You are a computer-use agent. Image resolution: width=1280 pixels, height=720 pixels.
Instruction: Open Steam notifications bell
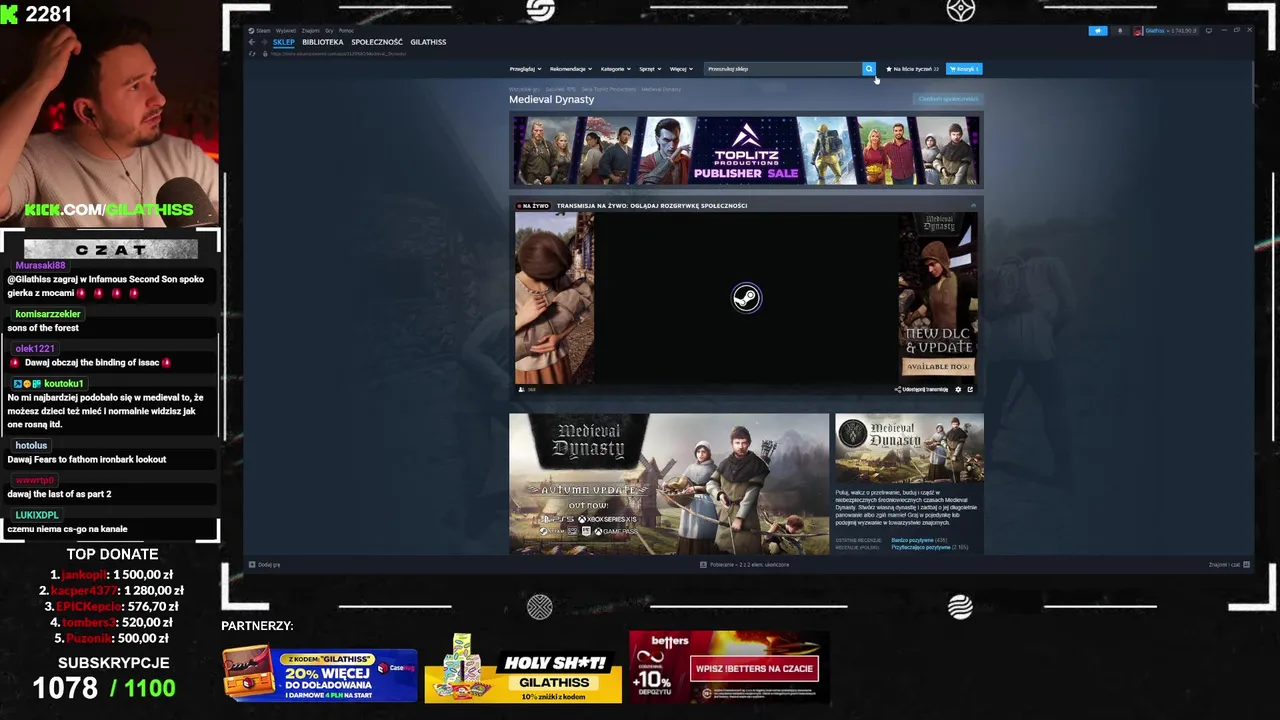pos(1120,31)
